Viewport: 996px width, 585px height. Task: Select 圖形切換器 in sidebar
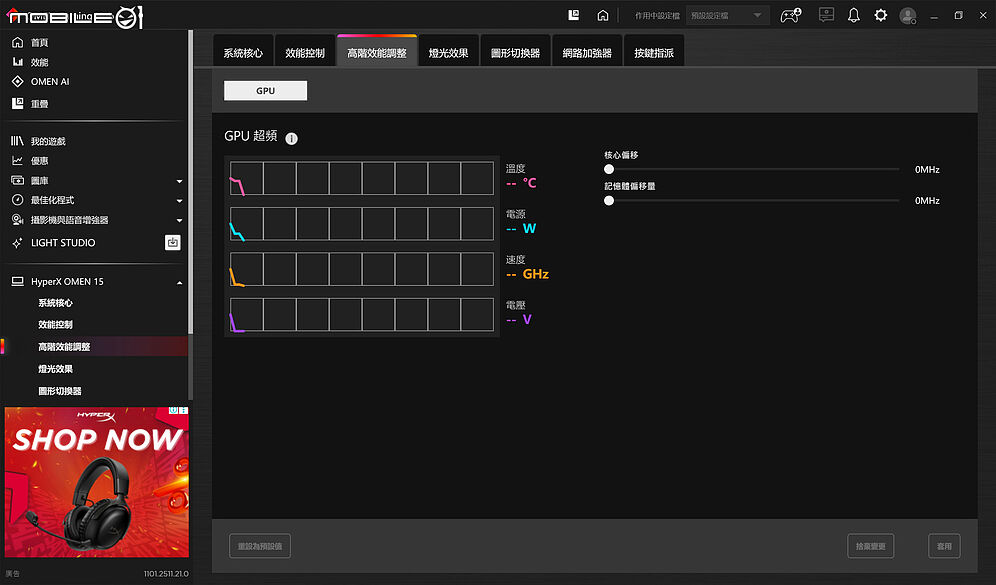(60, 391)
